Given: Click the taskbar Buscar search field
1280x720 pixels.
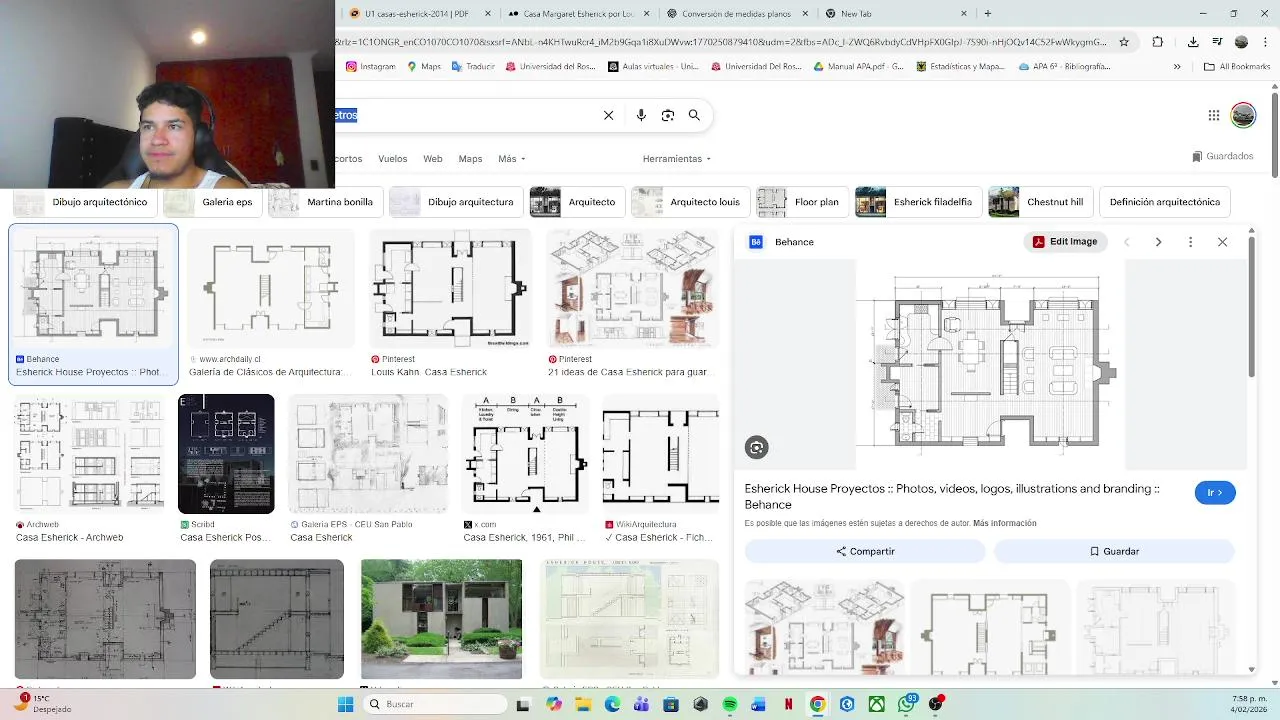Looking at the screenshot, I should [435, 704].
